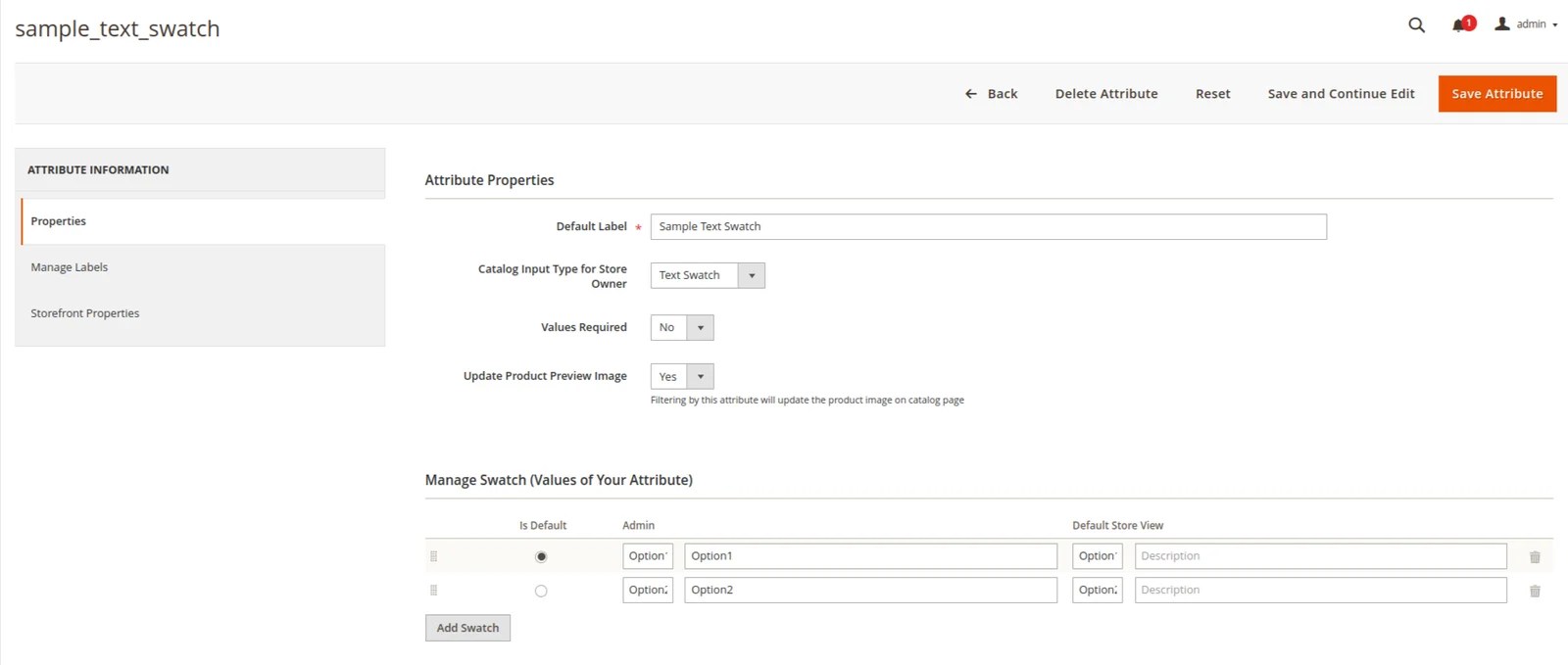Click the Manage Swatch section heading

point(559,480)
